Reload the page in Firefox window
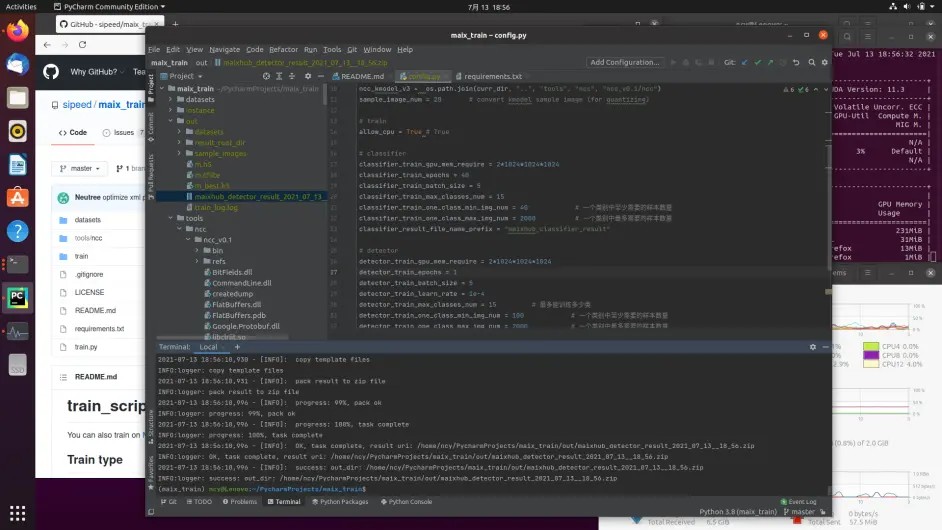The height and width of the screenshot is (530, 942). point(82,44)
